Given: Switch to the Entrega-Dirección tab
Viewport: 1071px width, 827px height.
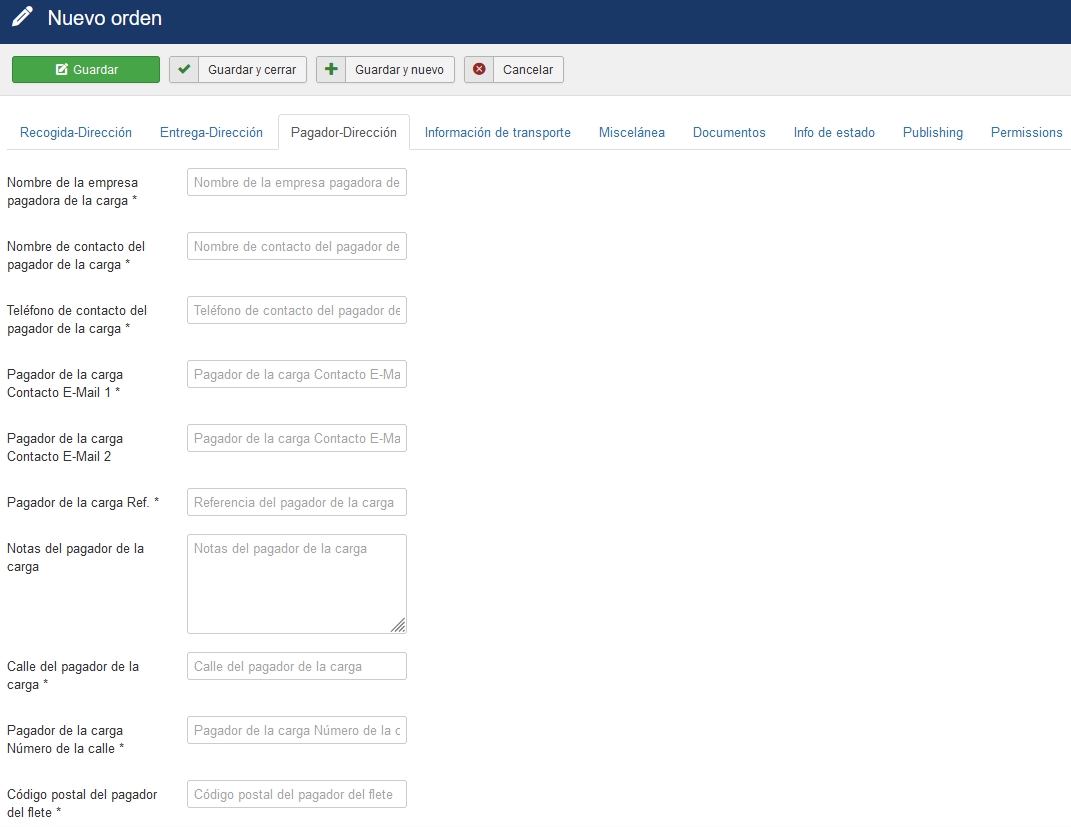Looking at the screenshot, I should pyautogui.click(x=211, y=132).
